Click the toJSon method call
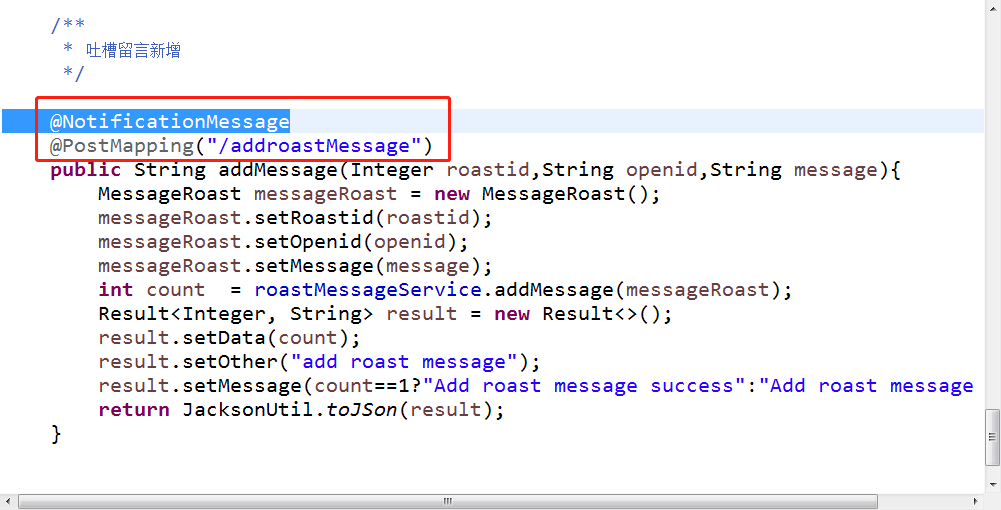Viewport: 1001px width, 510px height. coord(363,410)
